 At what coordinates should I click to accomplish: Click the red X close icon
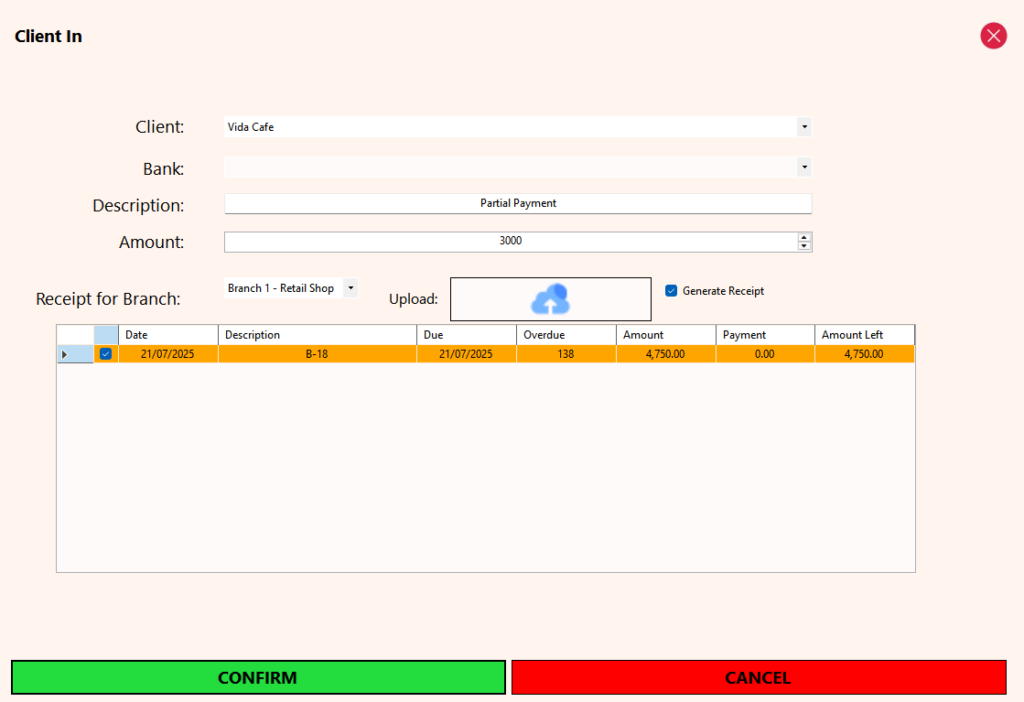(993, 35)
